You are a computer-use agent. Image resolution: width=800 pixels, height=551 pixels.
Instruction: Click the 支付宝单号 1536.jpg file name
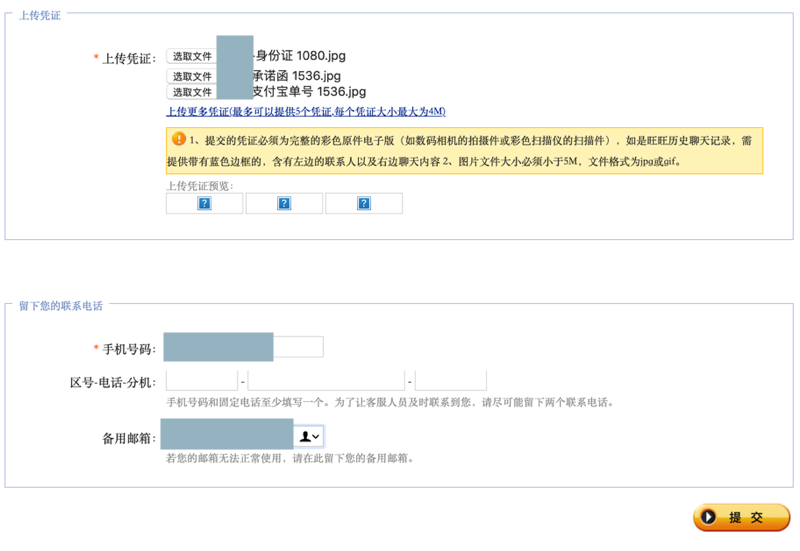[310, 91]
